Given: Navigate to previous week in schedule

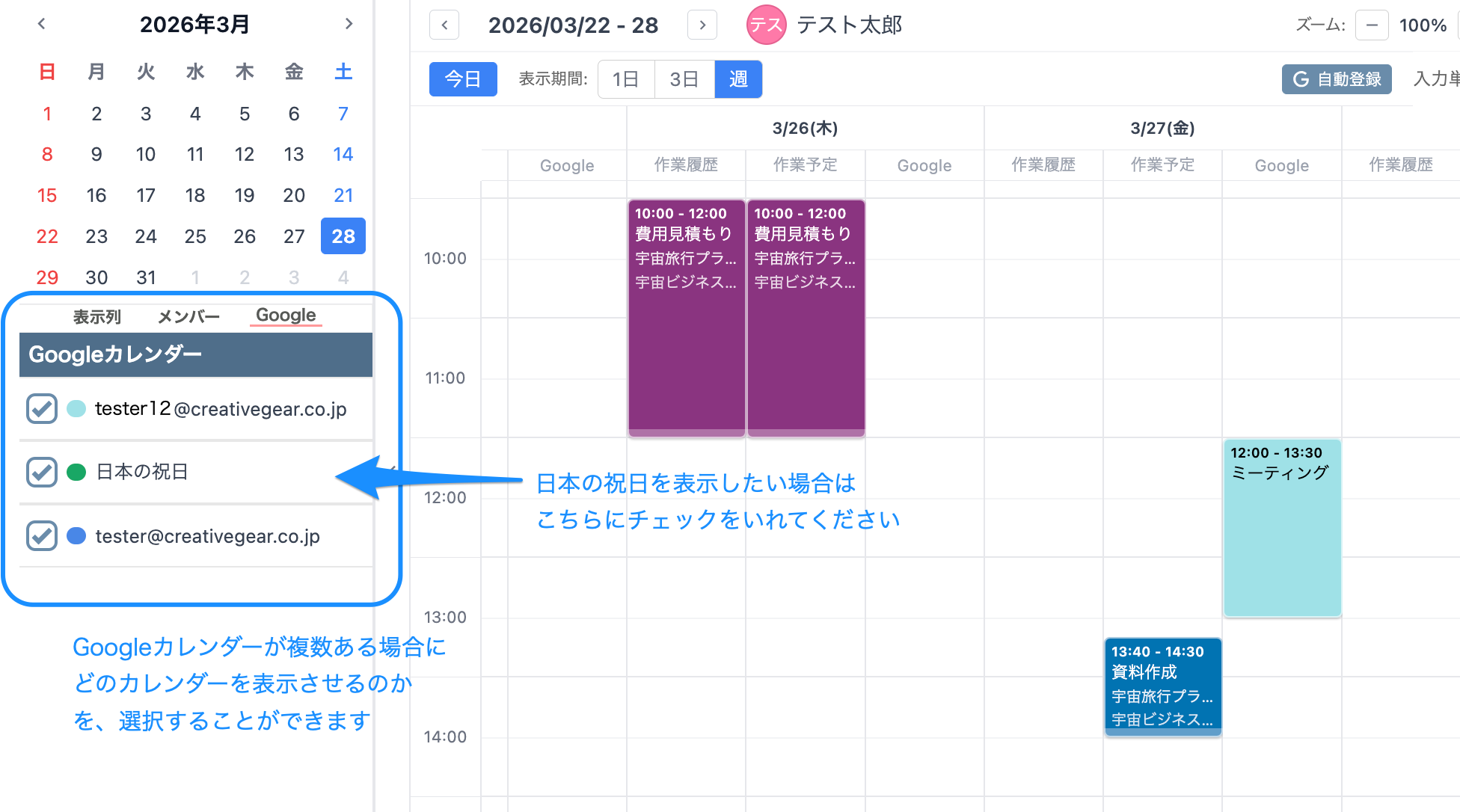Looking at the screenshot, I should point(444,25).
